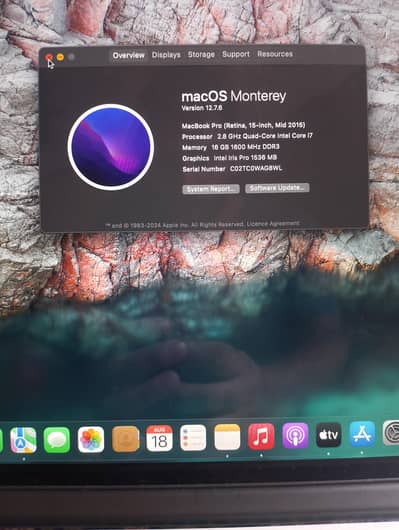Click the 2.8 GHz Quad-Core processor text
The width and height of the screenshot is (399, 530).
pos(265,136)
